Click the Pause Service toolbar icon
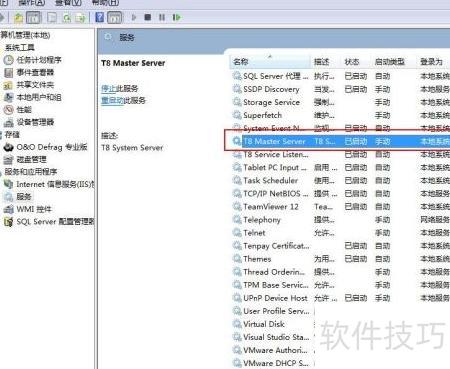The height and width of the screenshot is (369, 450). [162, 17]
